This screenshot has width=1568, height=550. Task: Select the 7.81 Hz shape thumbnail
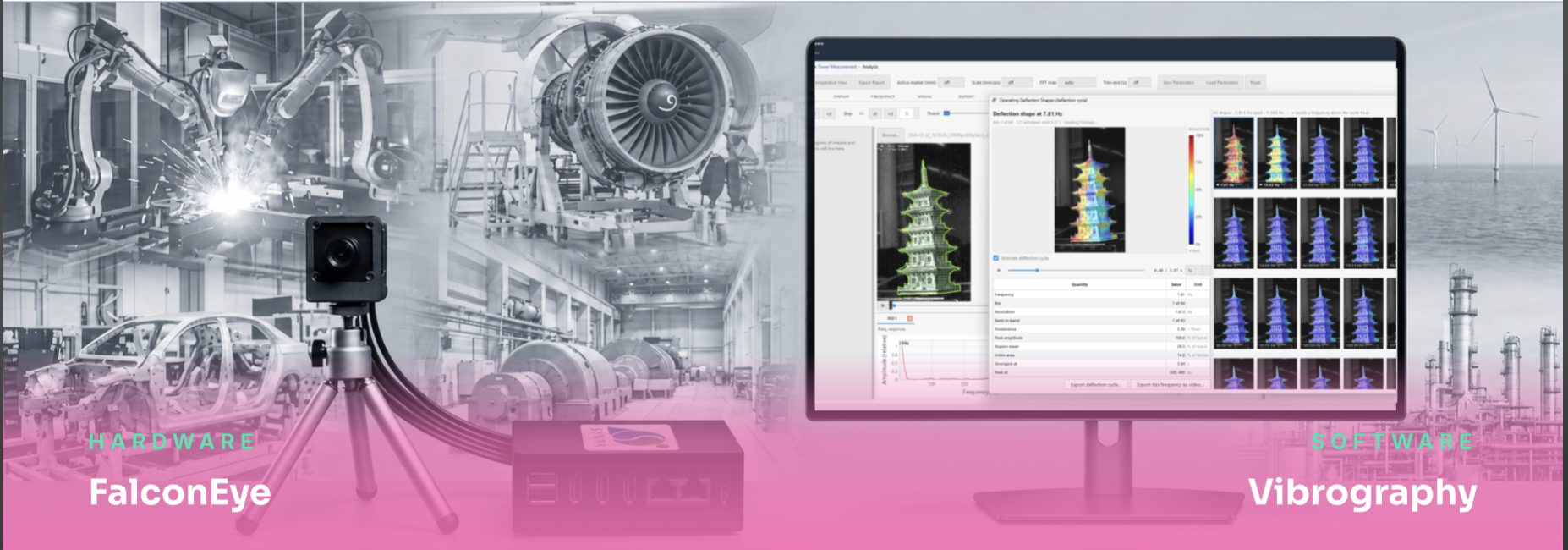pos(1234,153)
